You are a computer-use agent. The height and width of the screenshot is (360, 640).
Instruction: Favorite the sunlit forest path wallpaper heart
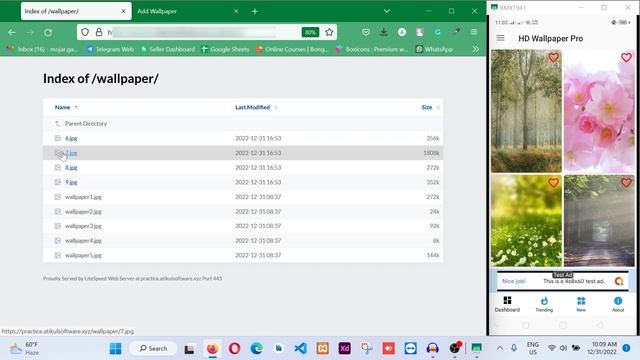point(626,182)
